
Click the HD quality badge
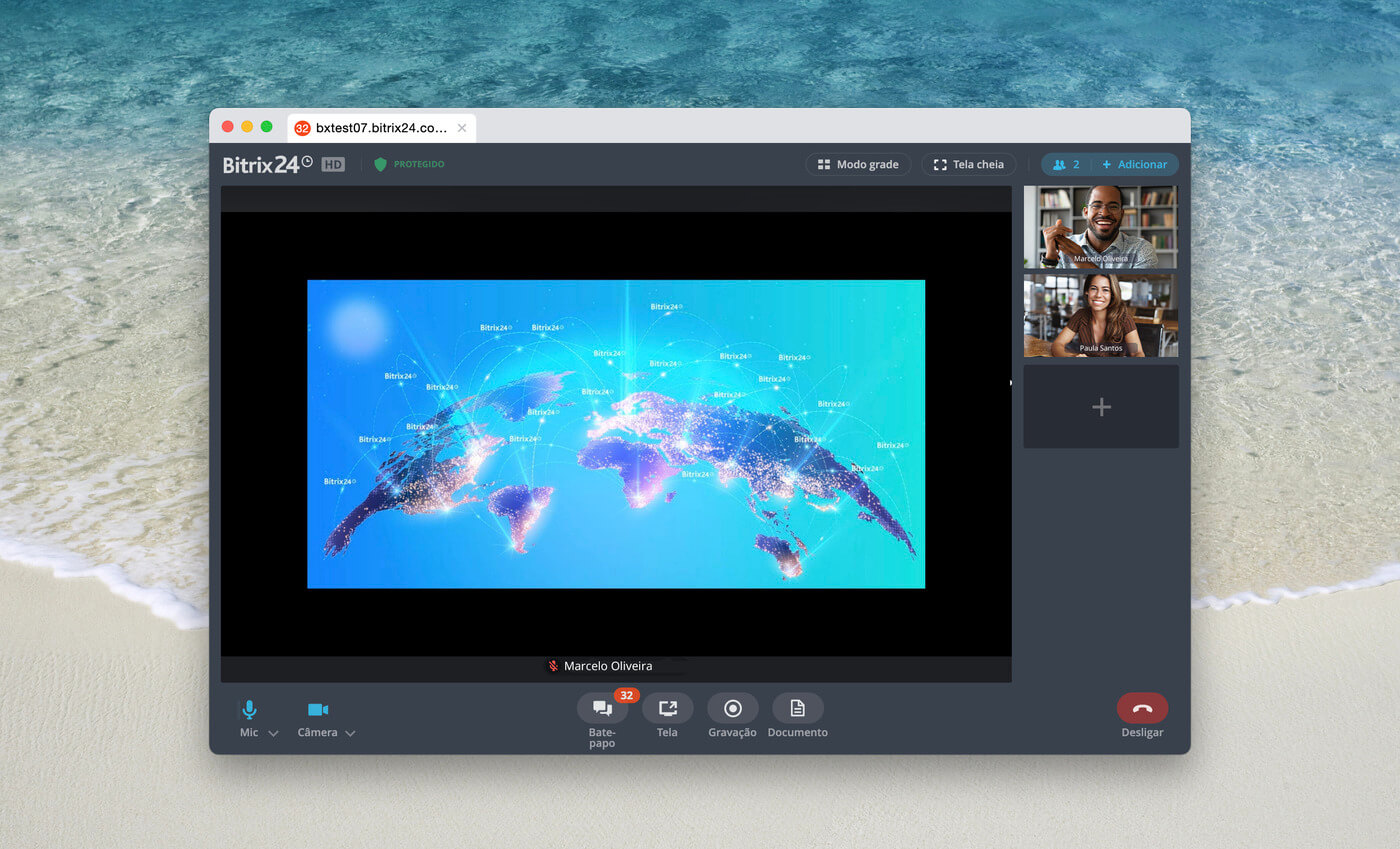pos(333,164)
